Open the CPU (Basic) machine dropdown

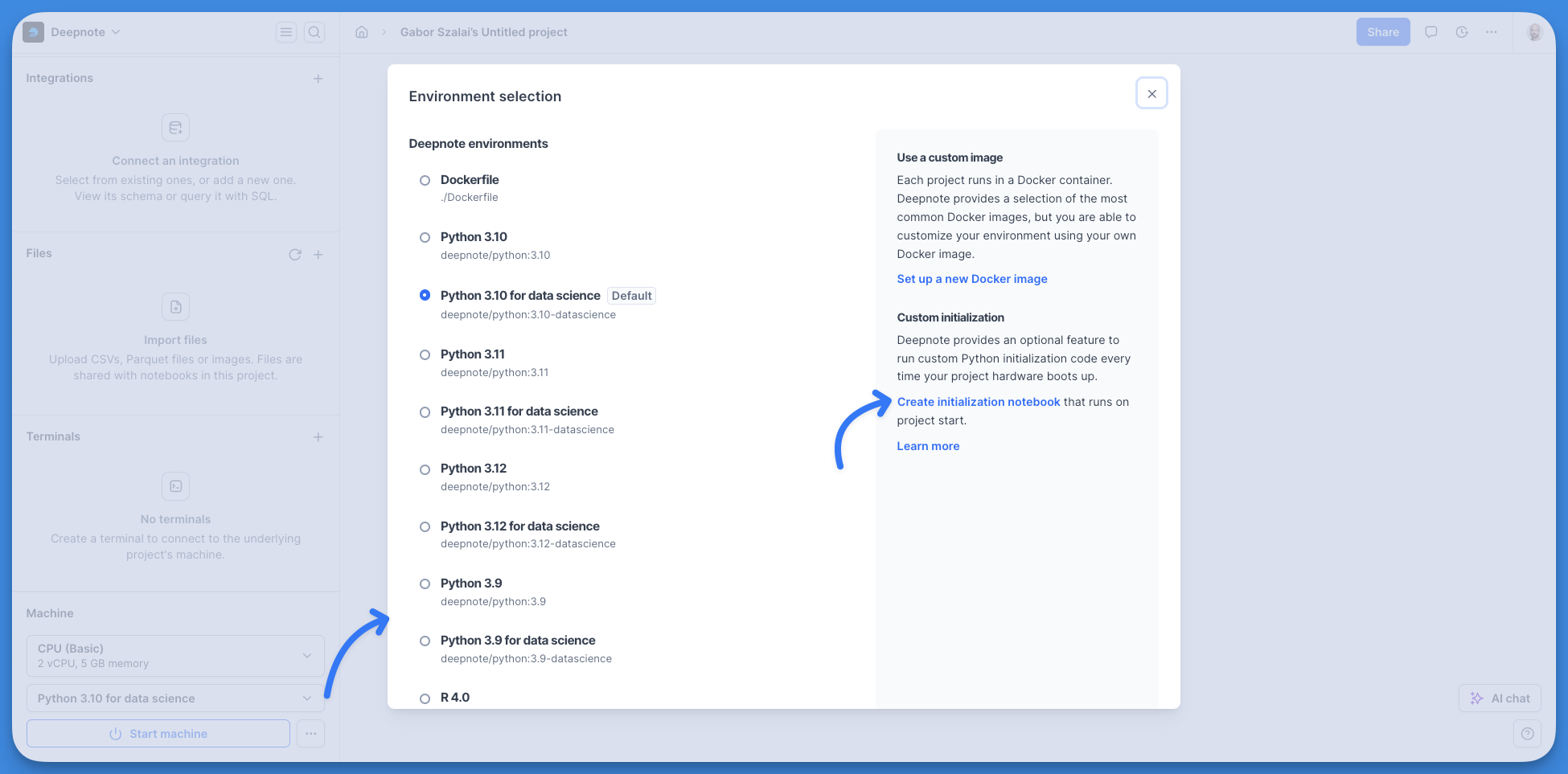(175, 656)
